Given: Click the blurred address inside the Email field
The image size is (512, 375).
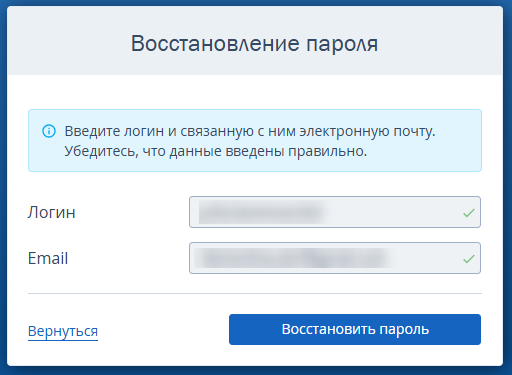Looking at the screenshot, I should [292, 258].
